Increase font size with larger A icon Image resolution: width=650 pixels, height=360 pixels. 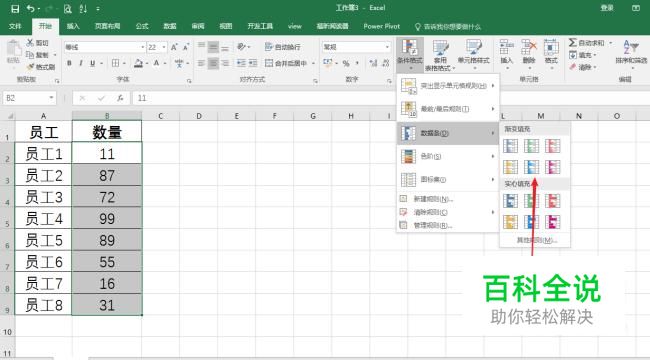click(x=175, y=47)
